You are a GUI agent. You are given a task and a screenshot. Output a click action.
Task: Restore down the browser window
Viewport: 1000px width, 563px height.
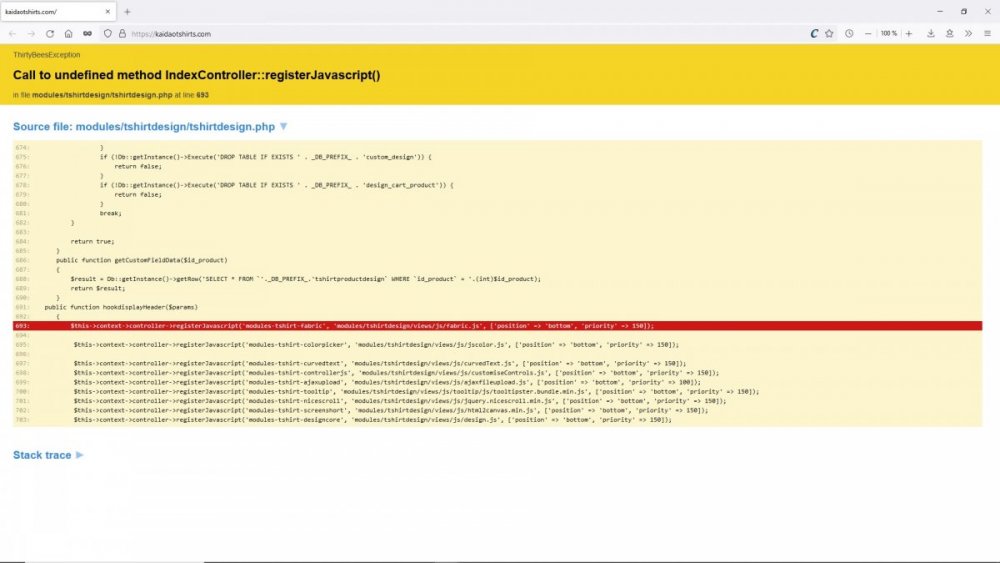pyautogui.click(x=964, y=11)
